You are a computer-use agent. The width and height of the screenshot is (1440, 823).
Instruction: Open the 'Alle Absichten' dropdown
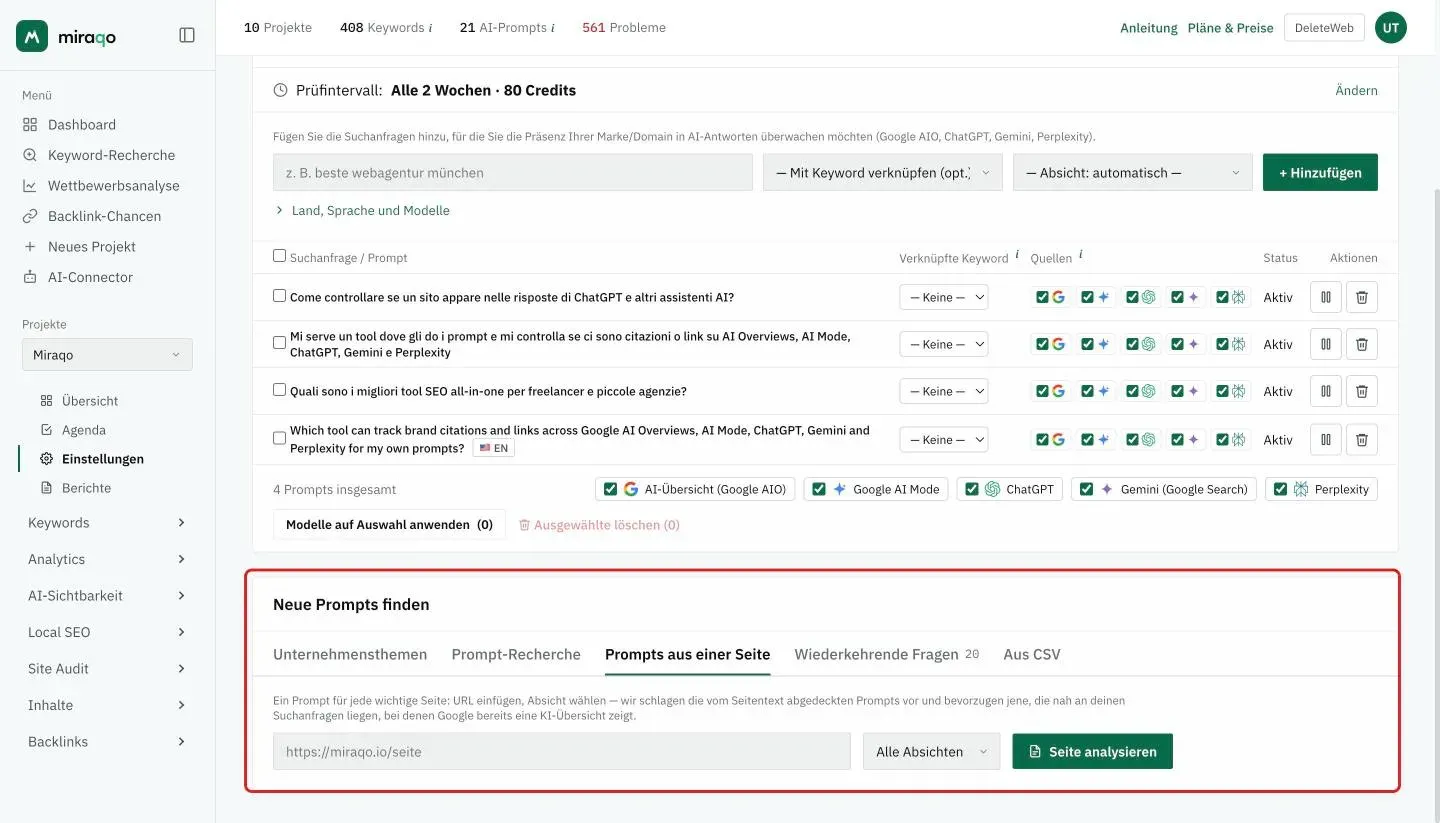tap(931, 752)
